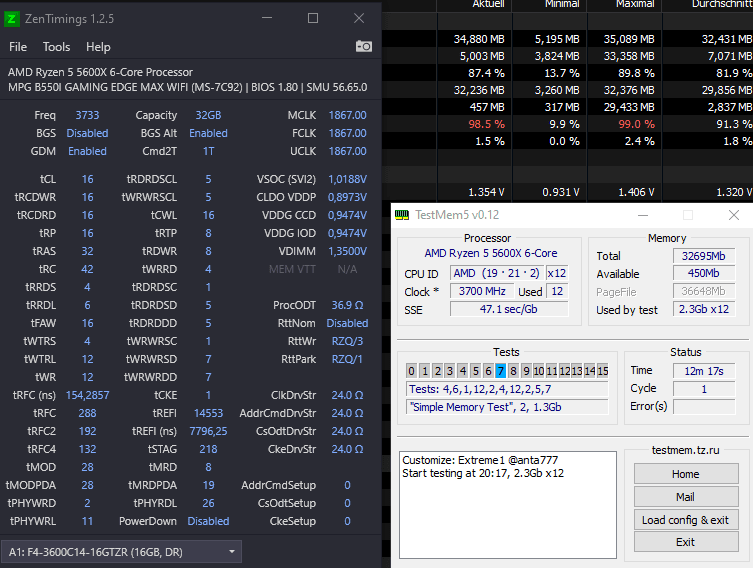The image size is (753, 568).
Task: Open the Tools menu in ZenTimings
Action: [56, 47]
